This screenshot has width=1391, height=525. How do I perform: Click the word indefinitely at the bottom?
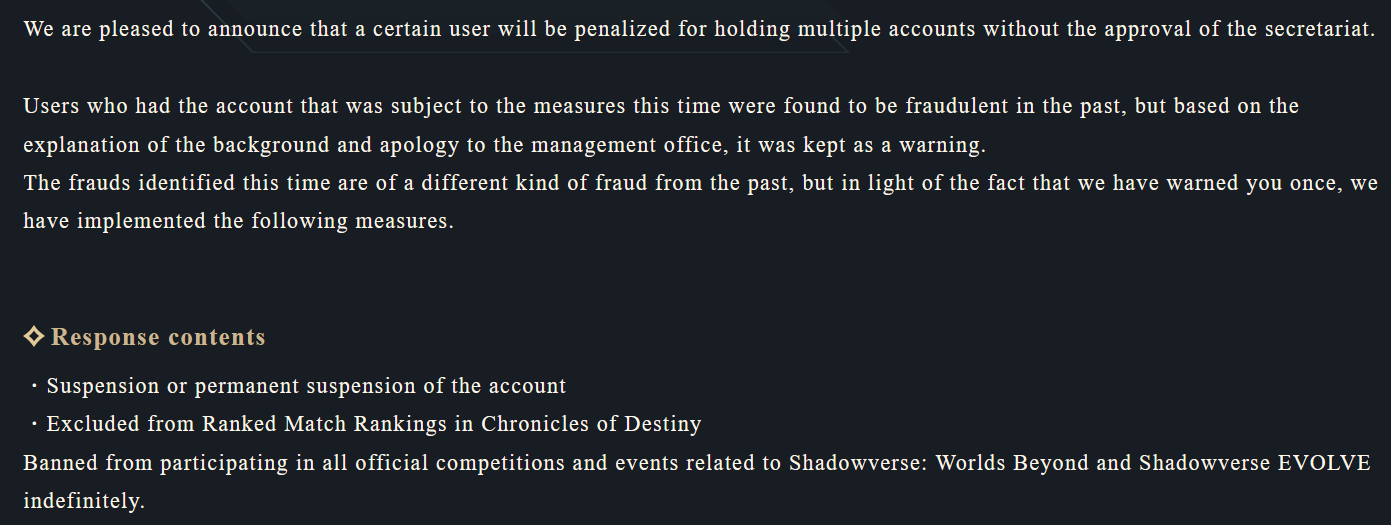coord(84,501)
